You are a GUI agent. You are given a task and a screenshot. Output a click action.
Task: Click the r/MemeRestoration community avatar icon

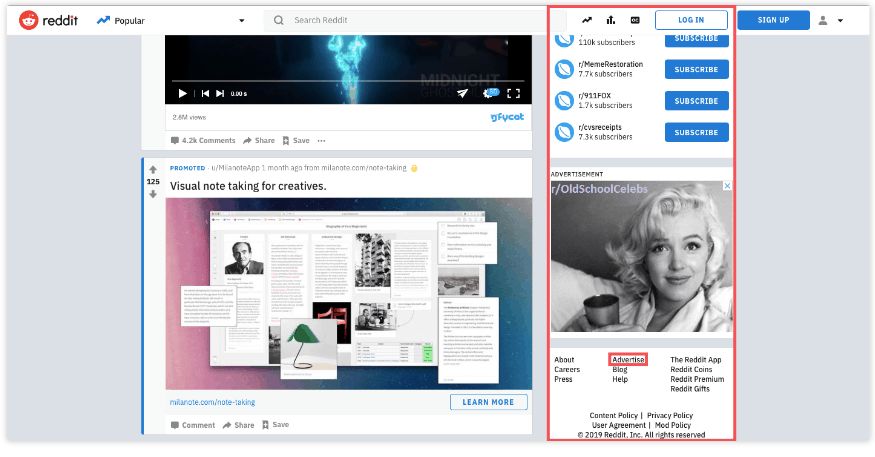click(x=564, y=69)
